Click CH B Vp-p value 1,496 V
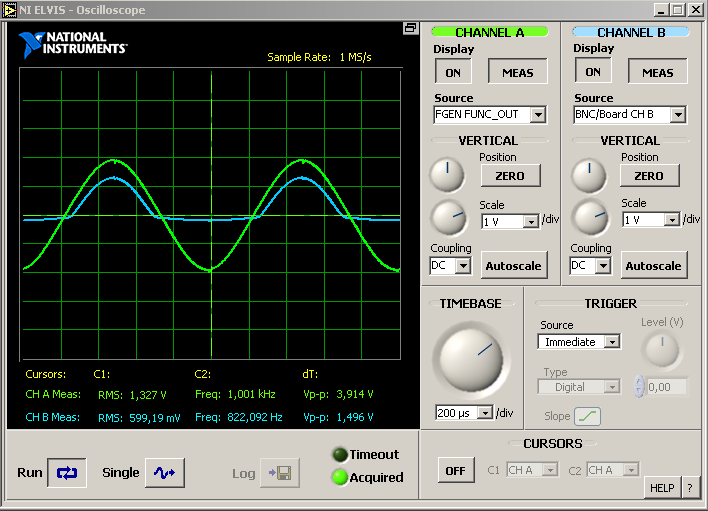The height and width of the screenshot is (511, 708). [x=355, y=417]
